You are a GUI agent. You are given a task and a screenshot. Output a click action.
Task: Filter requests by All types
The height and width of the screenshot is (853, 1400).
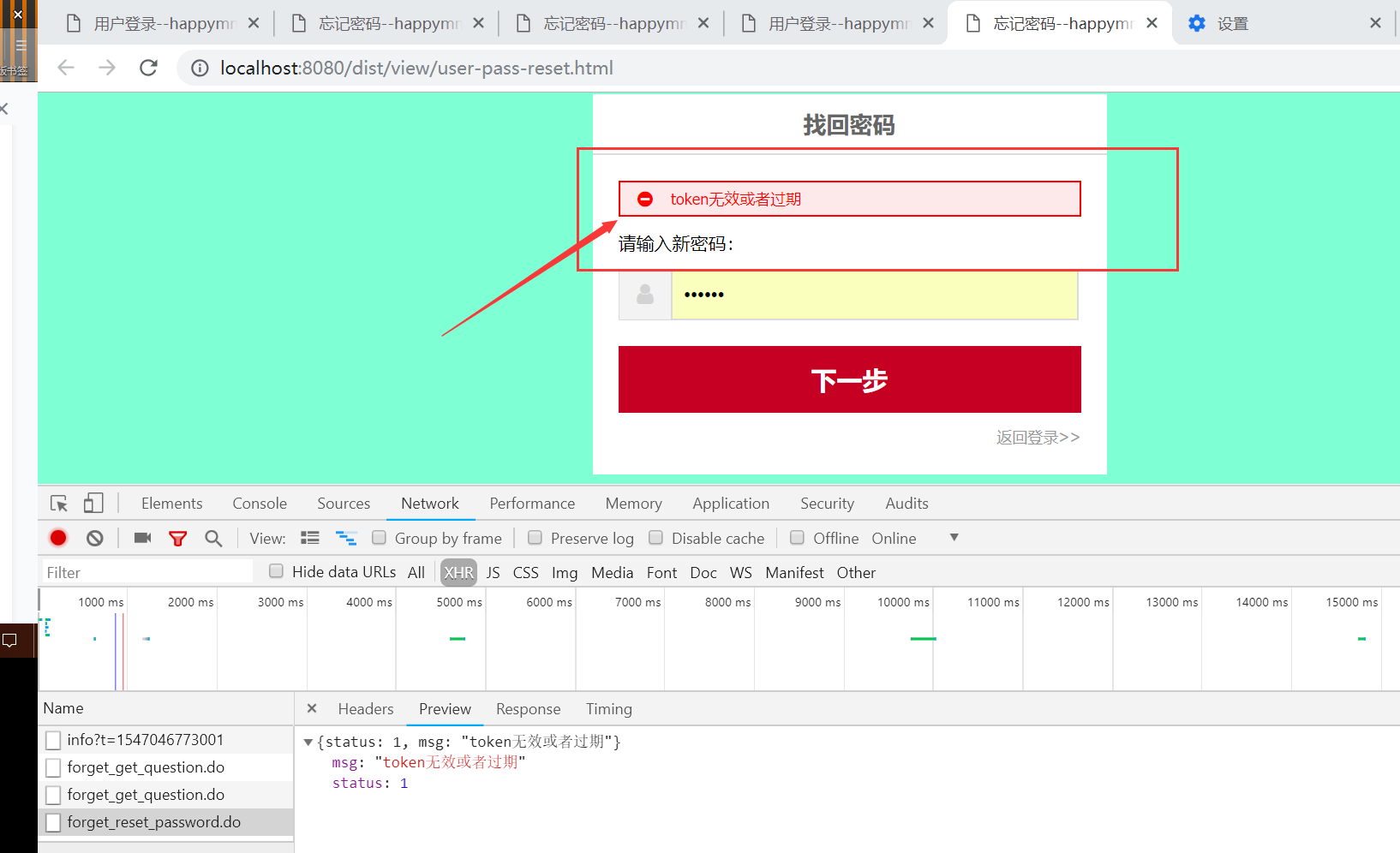point(416,573)
